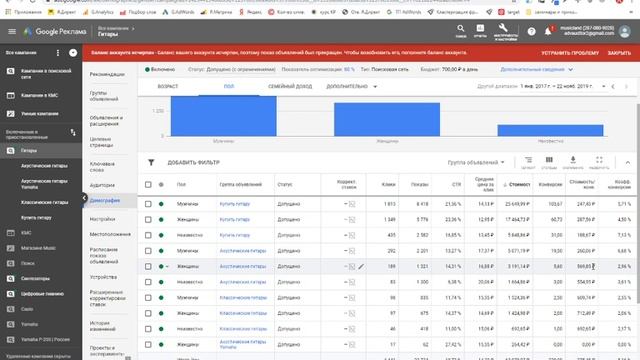Click the Кампании в КМС icon in sidebar
The height and width of the screenshot is (360, 640).
11,96
